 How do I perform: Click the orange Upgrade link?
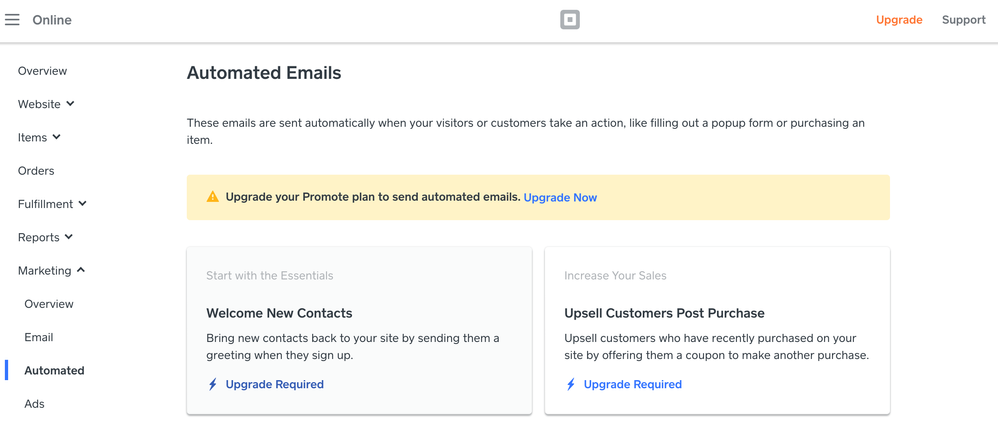[x=899, y=20]
